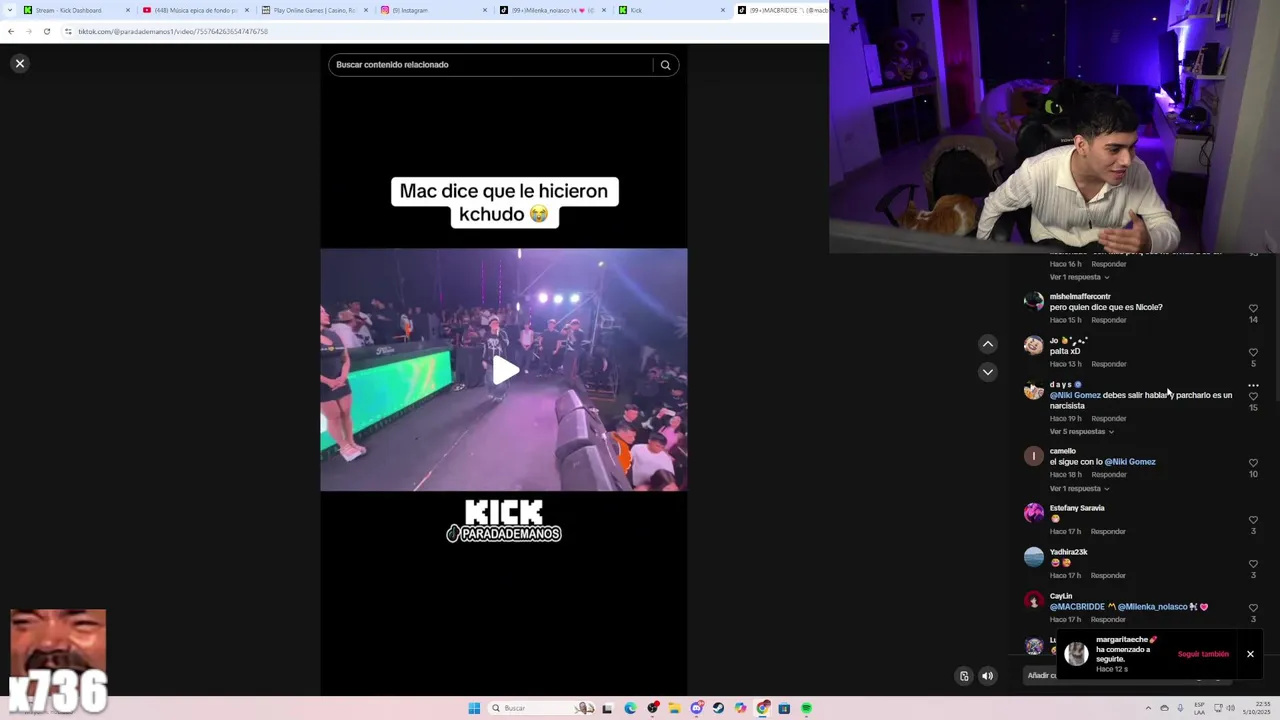Click the Task View taskbar icon
The height and width of the screenshot is (720, 1280).
(607, 708)
